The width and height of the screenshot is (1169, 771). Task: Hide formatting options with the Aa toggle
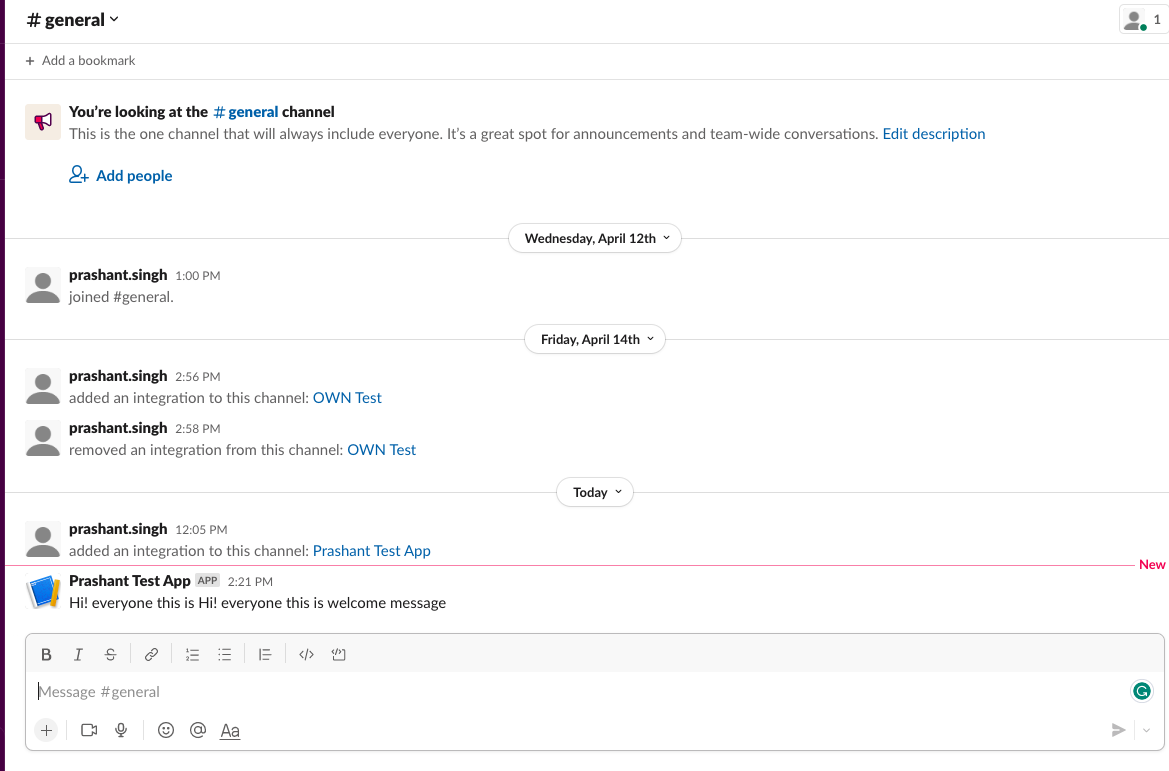pos(230,730)
